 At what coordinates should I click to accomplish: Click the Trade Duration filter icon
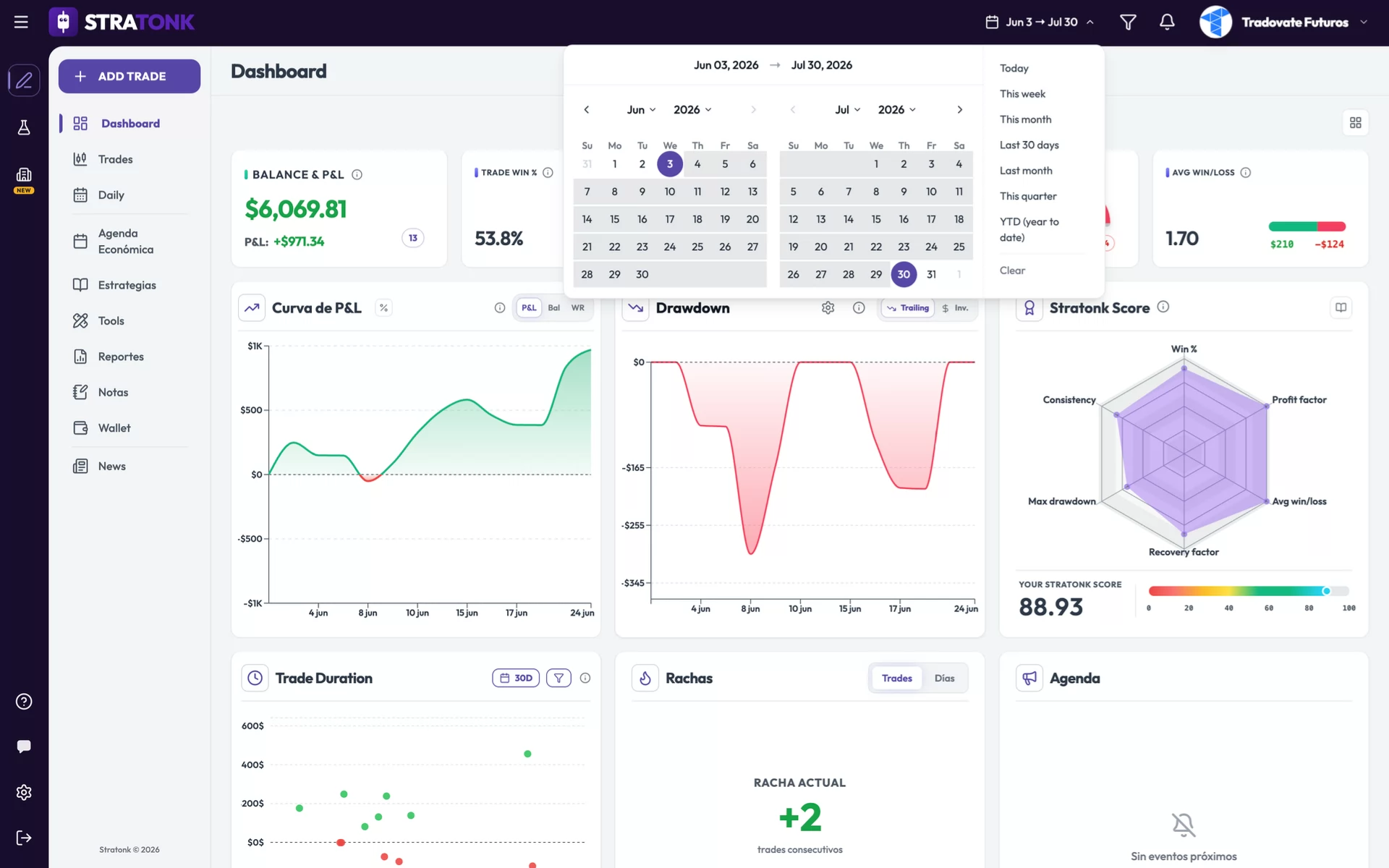558,678
